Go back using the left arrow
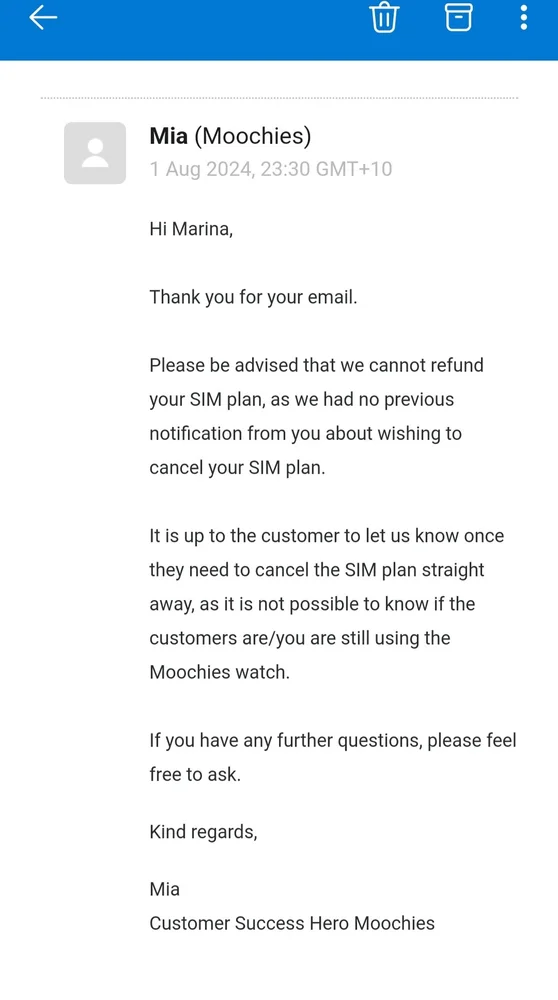 (43, 18)
